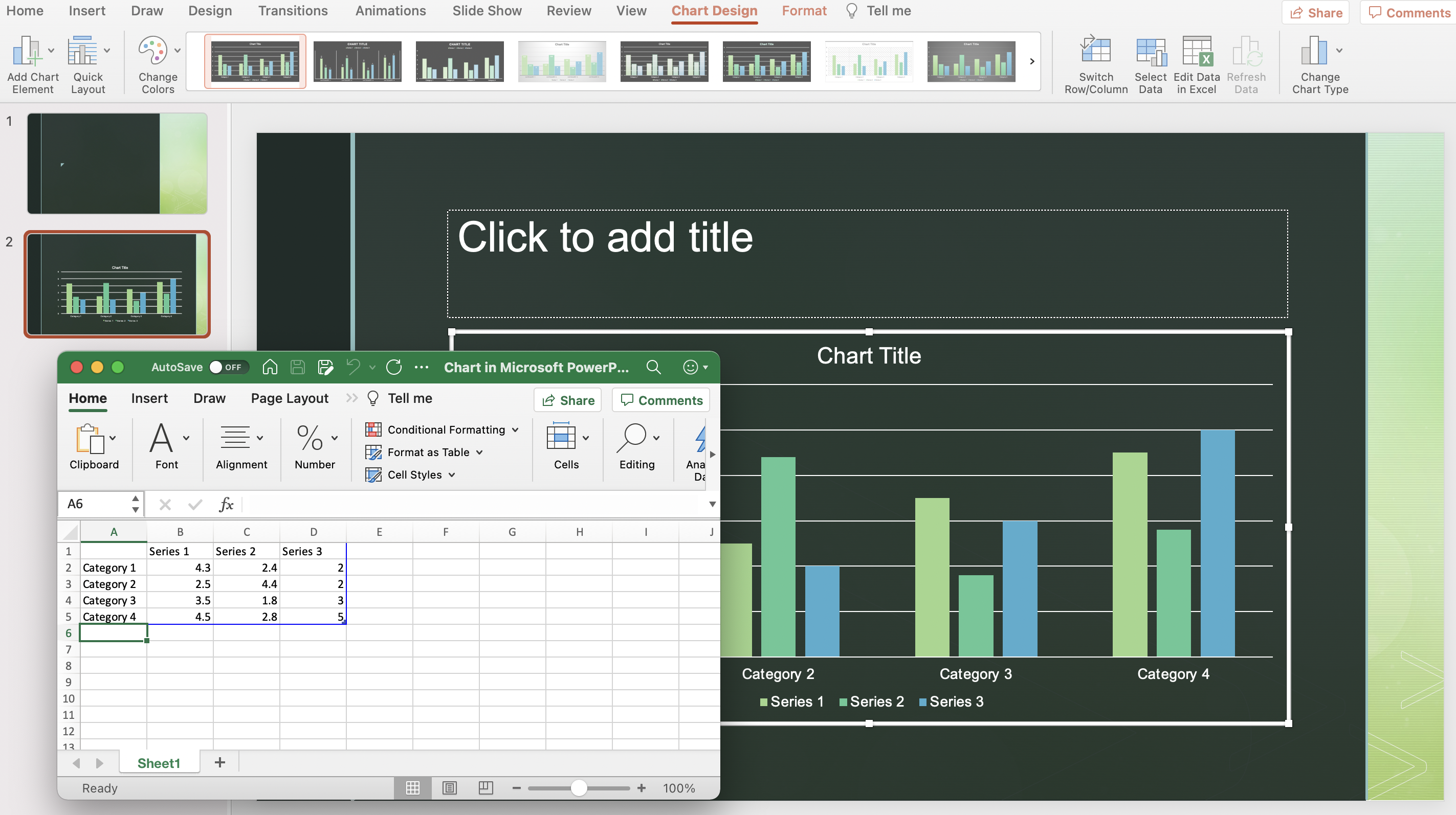The width and height of the screenshot is (1456, 815).
Task: Switch to Excel Insert tab
Action: [149, 399]
